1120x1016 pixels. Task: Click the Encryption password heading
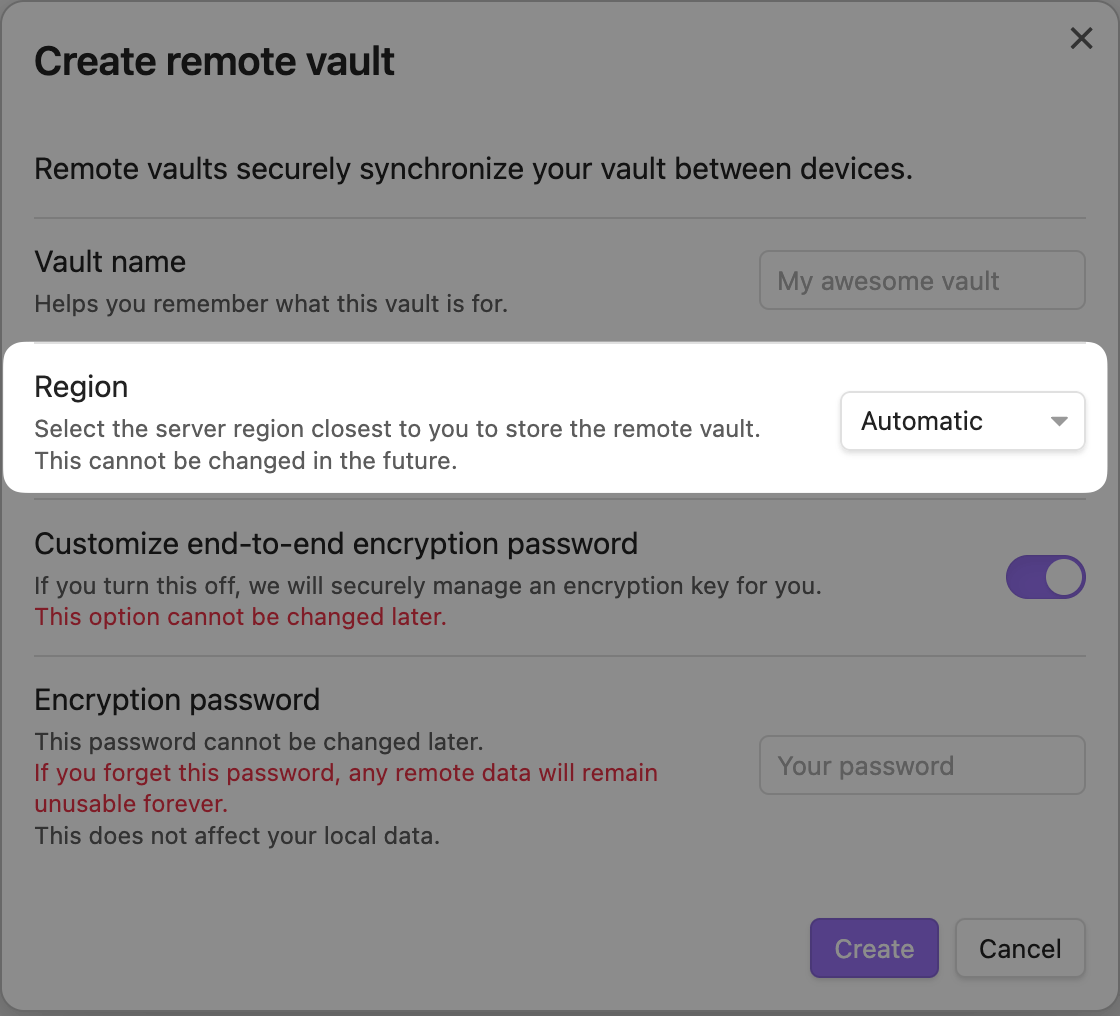177,700
